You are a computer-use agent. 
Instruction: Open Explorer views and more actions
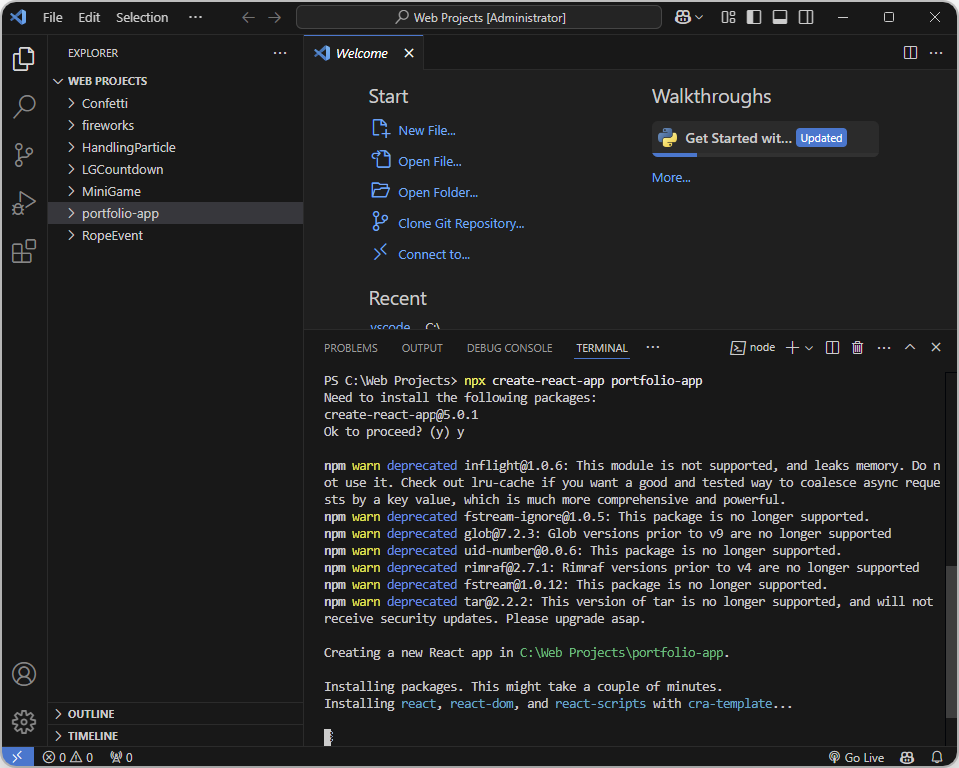pos(280,53)
